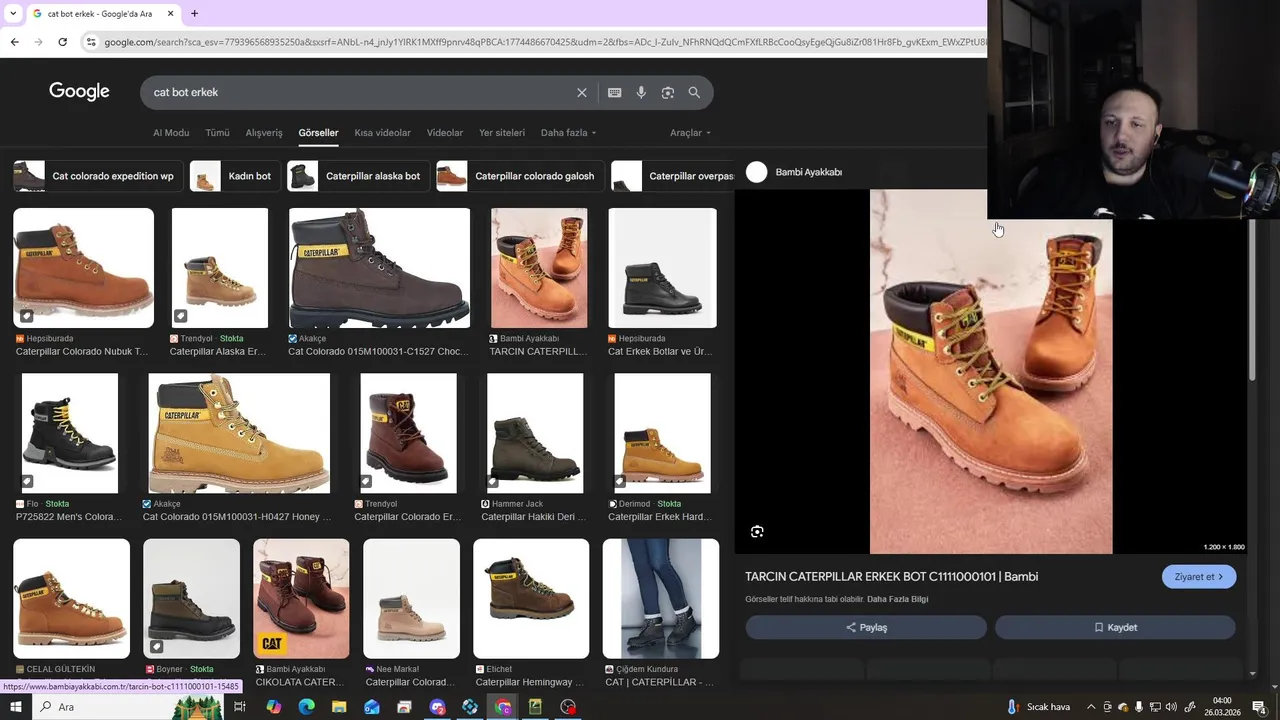Open Hammer Jack Caterpillar Hakiki Deri thumbnail
Screen dimensions: 1280x720
[535, 433]
